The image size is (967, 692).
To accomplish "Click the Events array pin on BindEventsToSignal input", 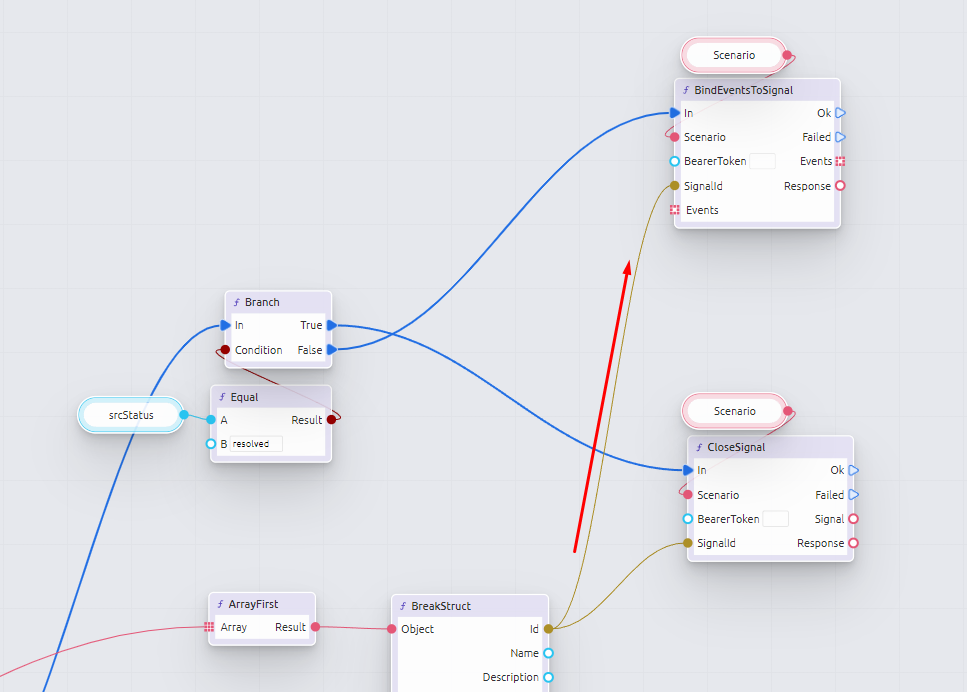I will [675, 210].
